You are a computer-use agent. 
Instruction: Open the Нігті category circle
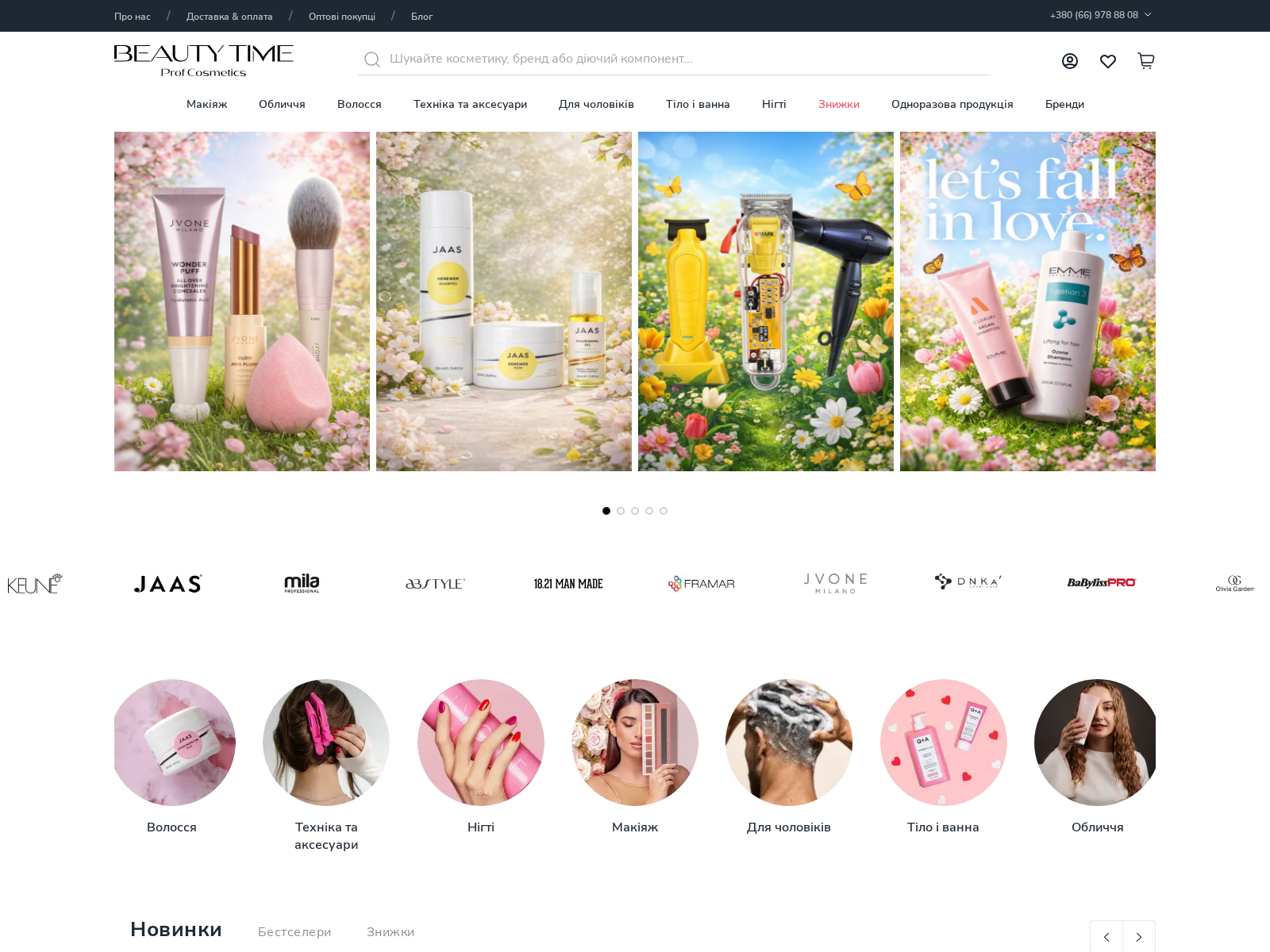click(481, 743)
